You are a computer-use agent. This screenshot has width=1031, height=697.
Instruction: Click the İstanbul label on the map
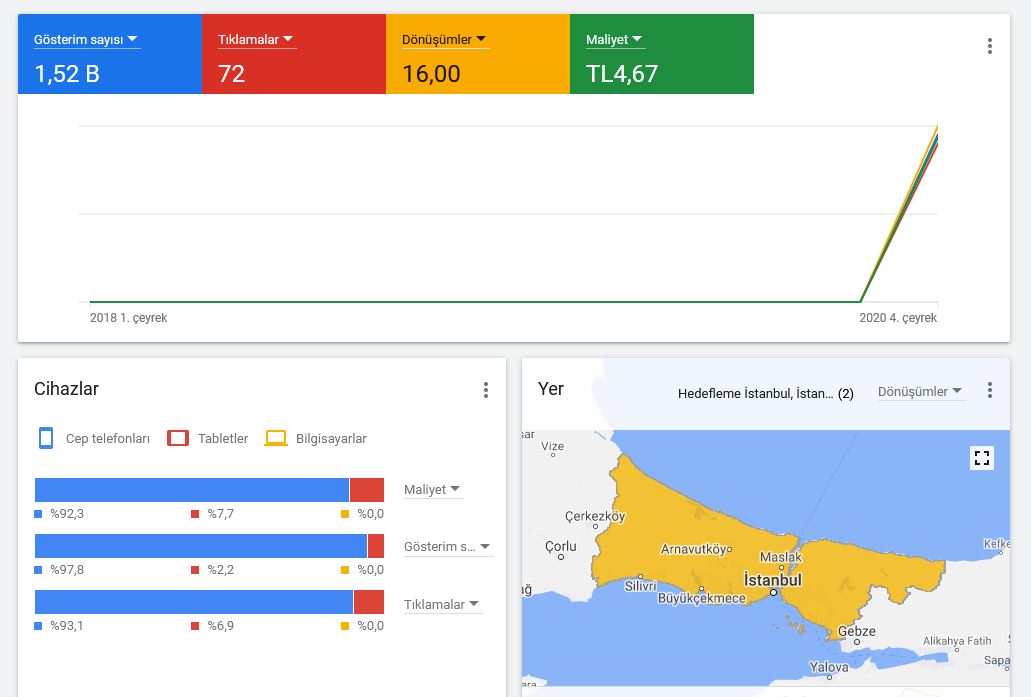tap(773, 580)
